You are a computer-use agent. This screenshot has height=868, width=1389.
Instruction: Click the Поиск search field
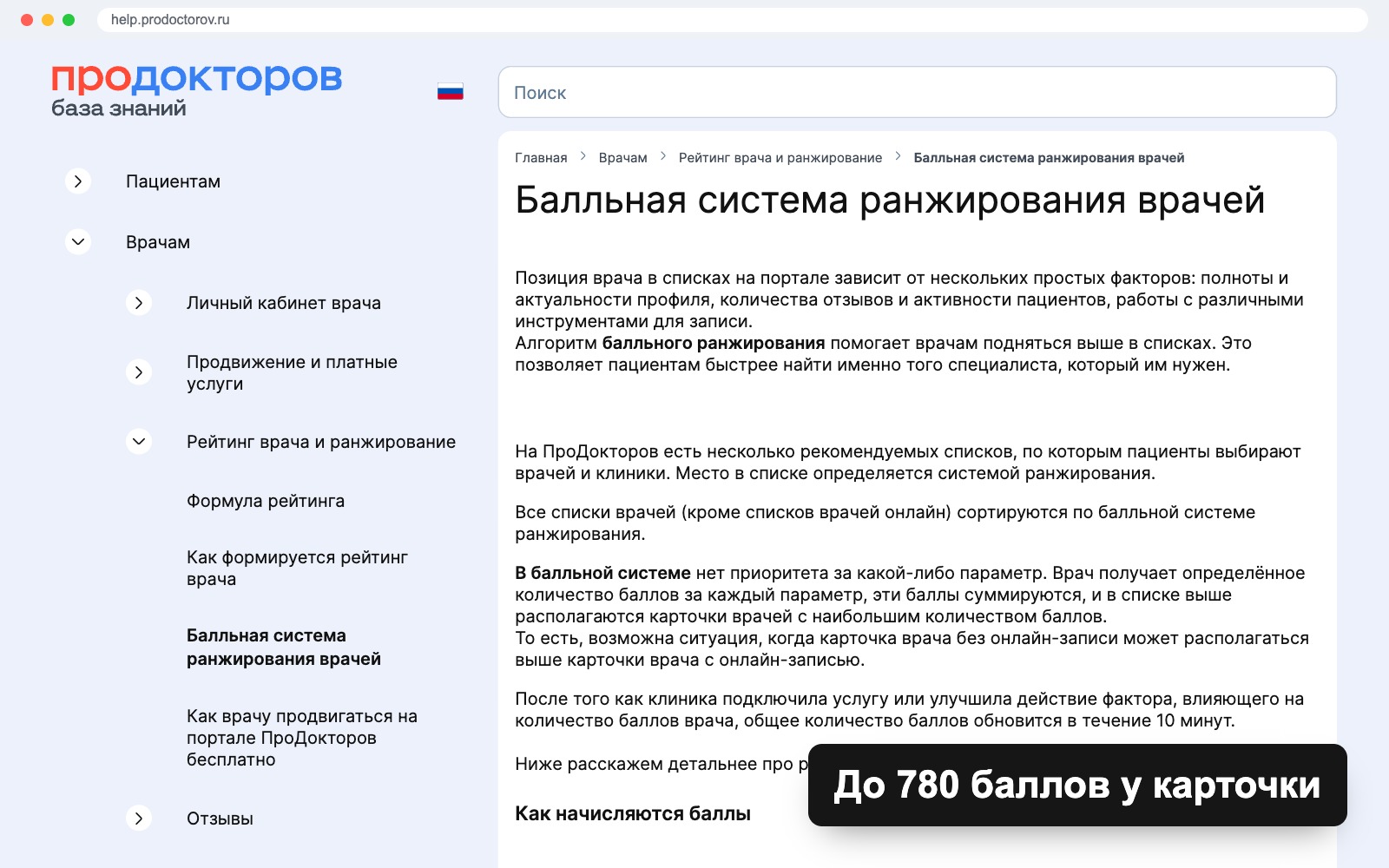click(x=917, y=92)
